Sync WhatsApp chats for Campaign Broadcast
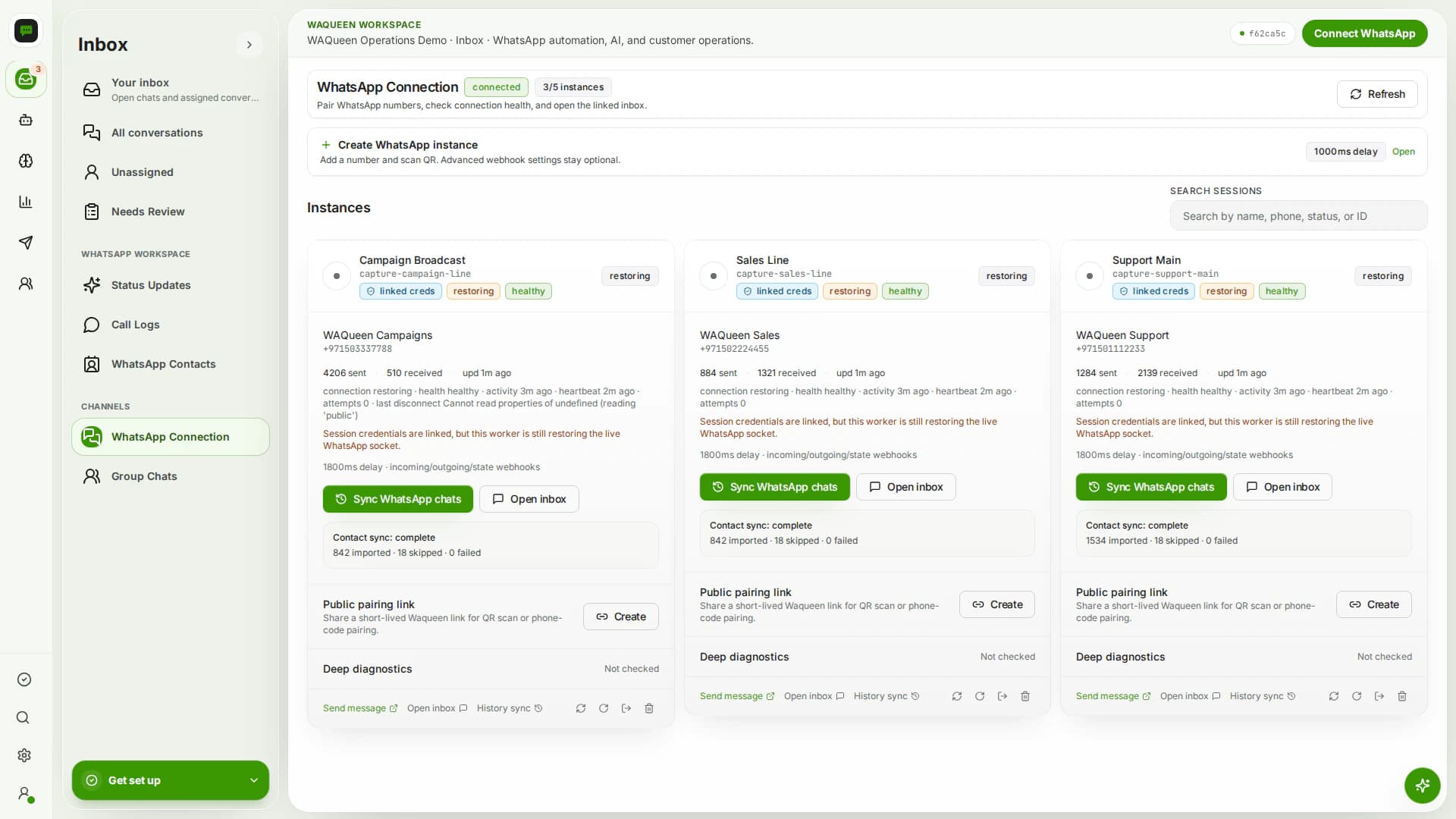1456x819 pixels. pos(398,499)
